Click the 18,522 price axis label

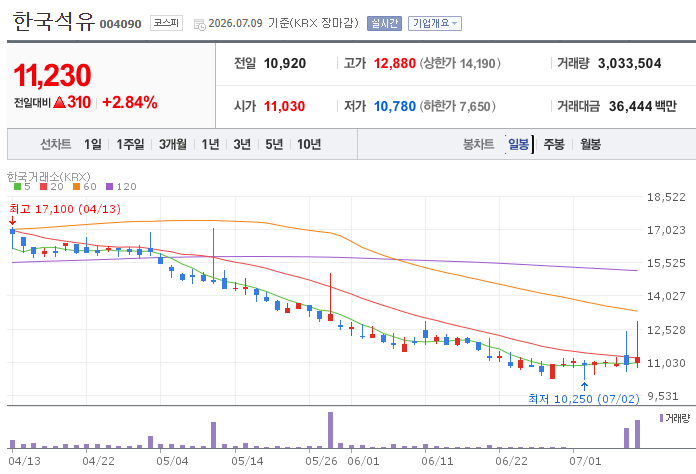(x=666, y=197)
